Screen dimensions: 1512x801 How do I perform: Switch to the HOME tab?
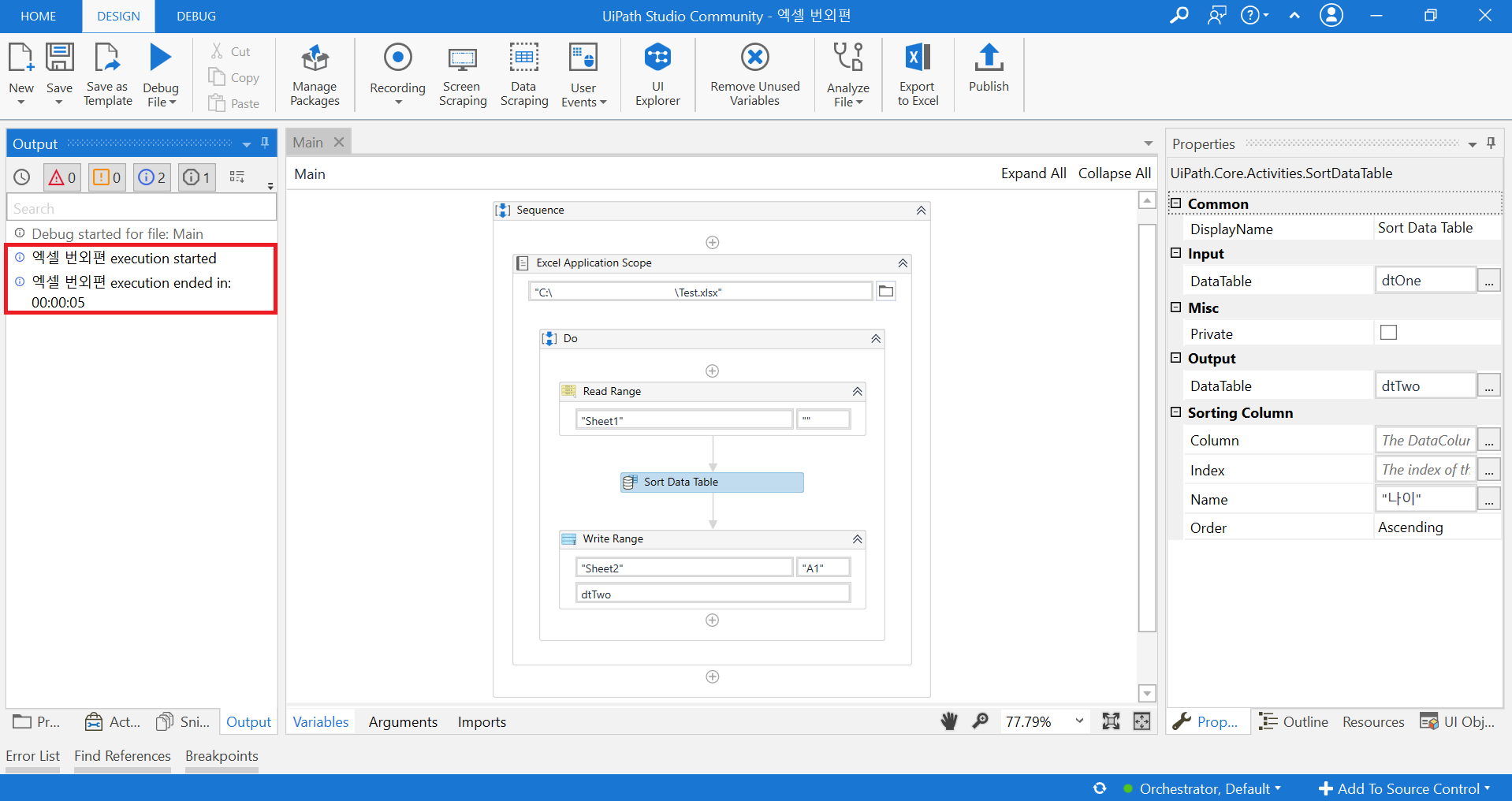tap(38, 16)
